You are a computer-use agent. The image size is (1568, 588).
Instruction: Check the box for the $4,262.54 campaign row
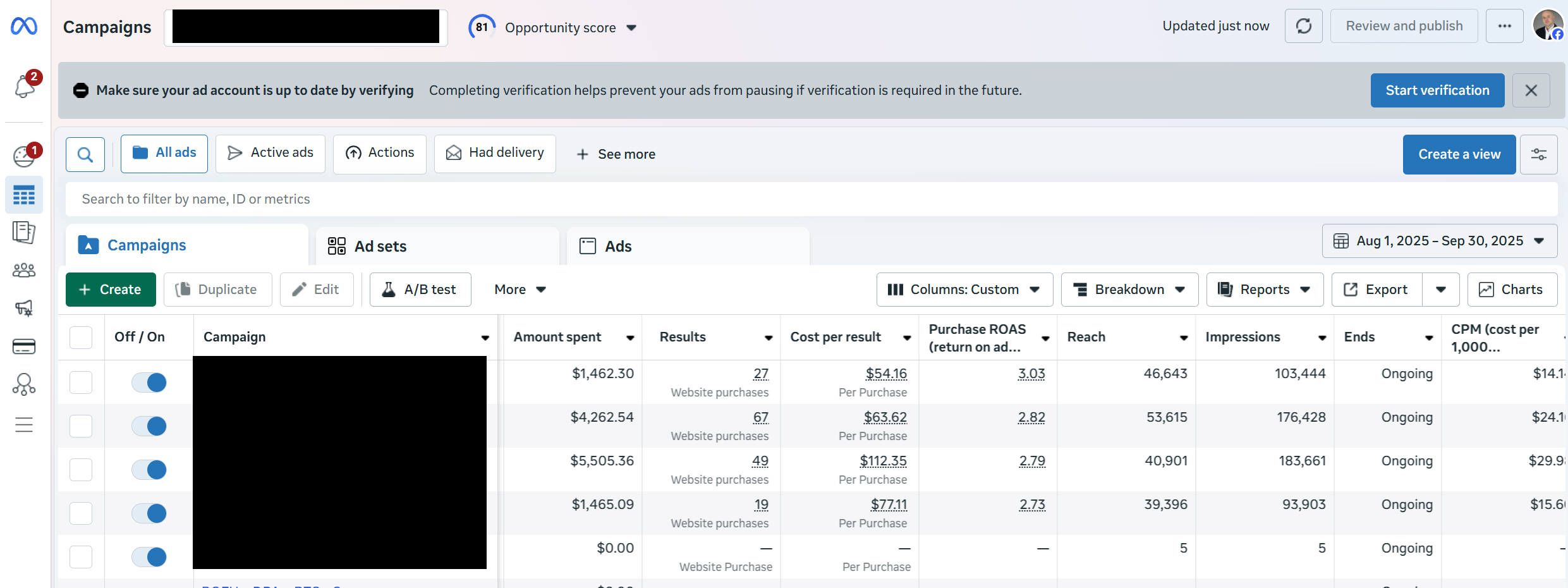pos(81,426)
